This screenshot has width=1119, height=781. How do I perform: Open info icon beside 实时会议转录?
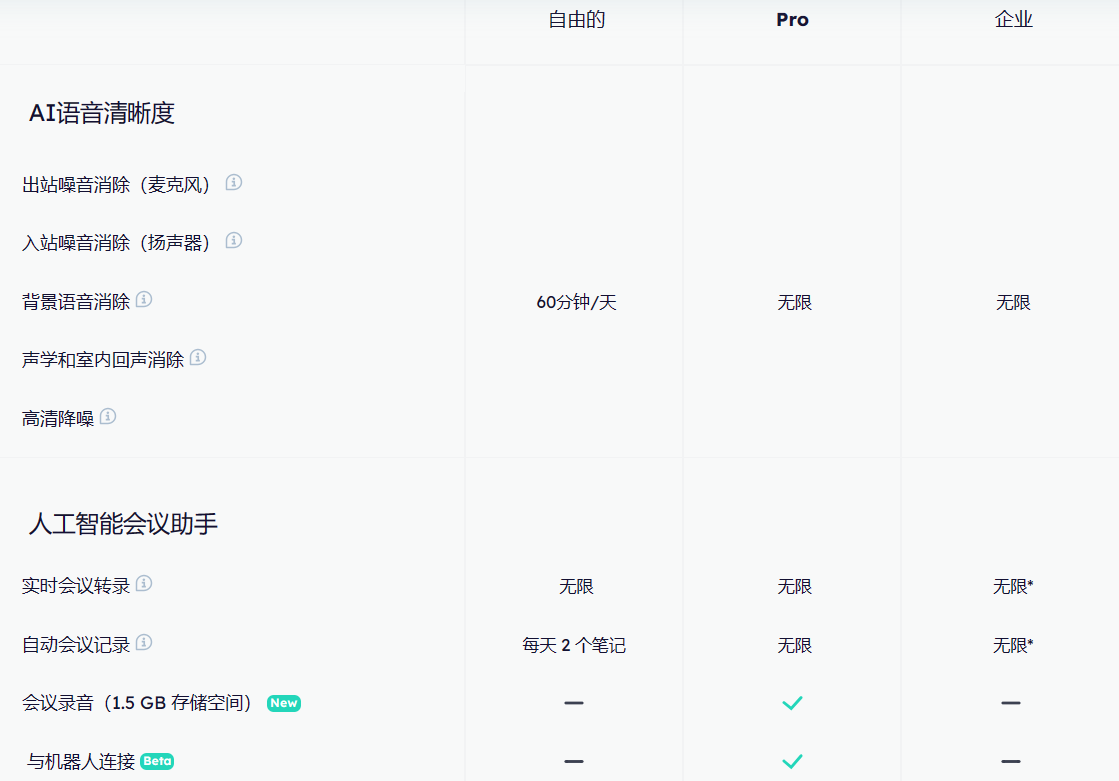[144, 584]
